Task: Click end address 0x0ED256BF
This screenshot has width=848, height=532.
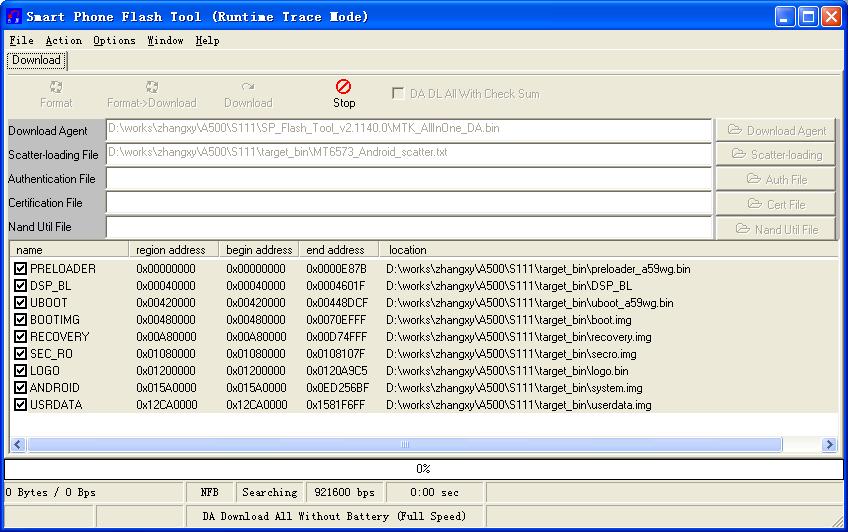Action: [x=337, y=388]
